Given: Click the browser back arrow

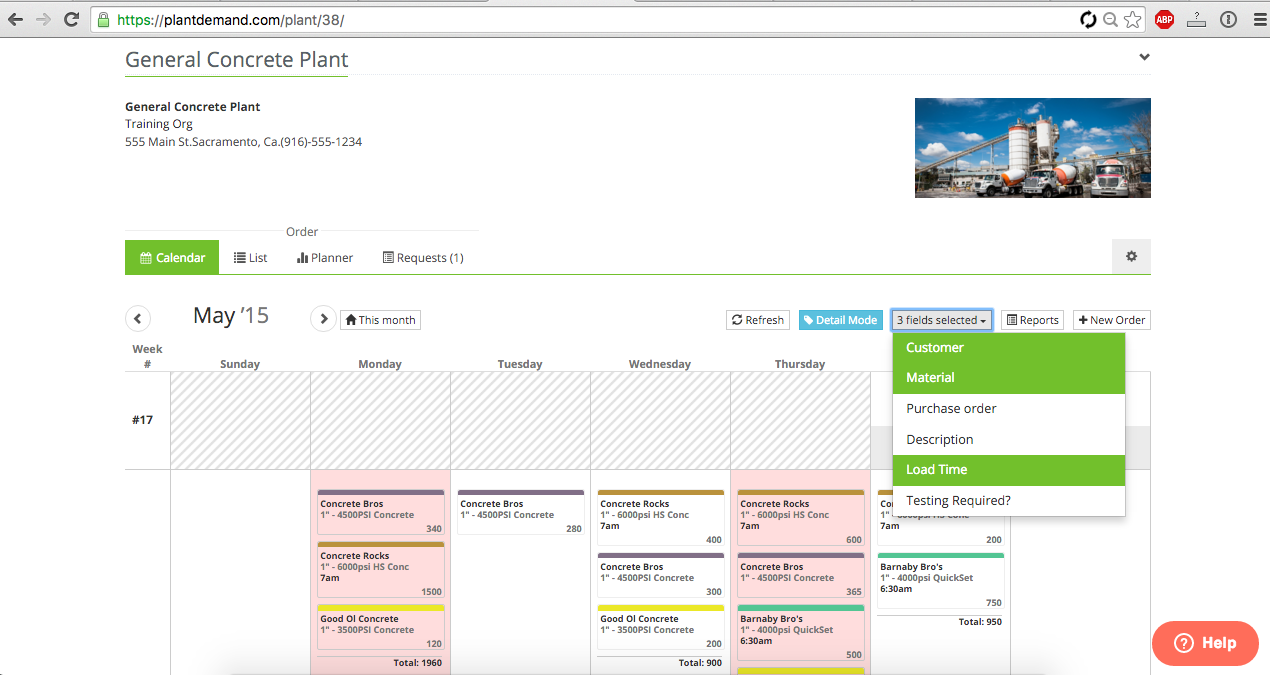Looking at the screenshot, I should point(15,19).
